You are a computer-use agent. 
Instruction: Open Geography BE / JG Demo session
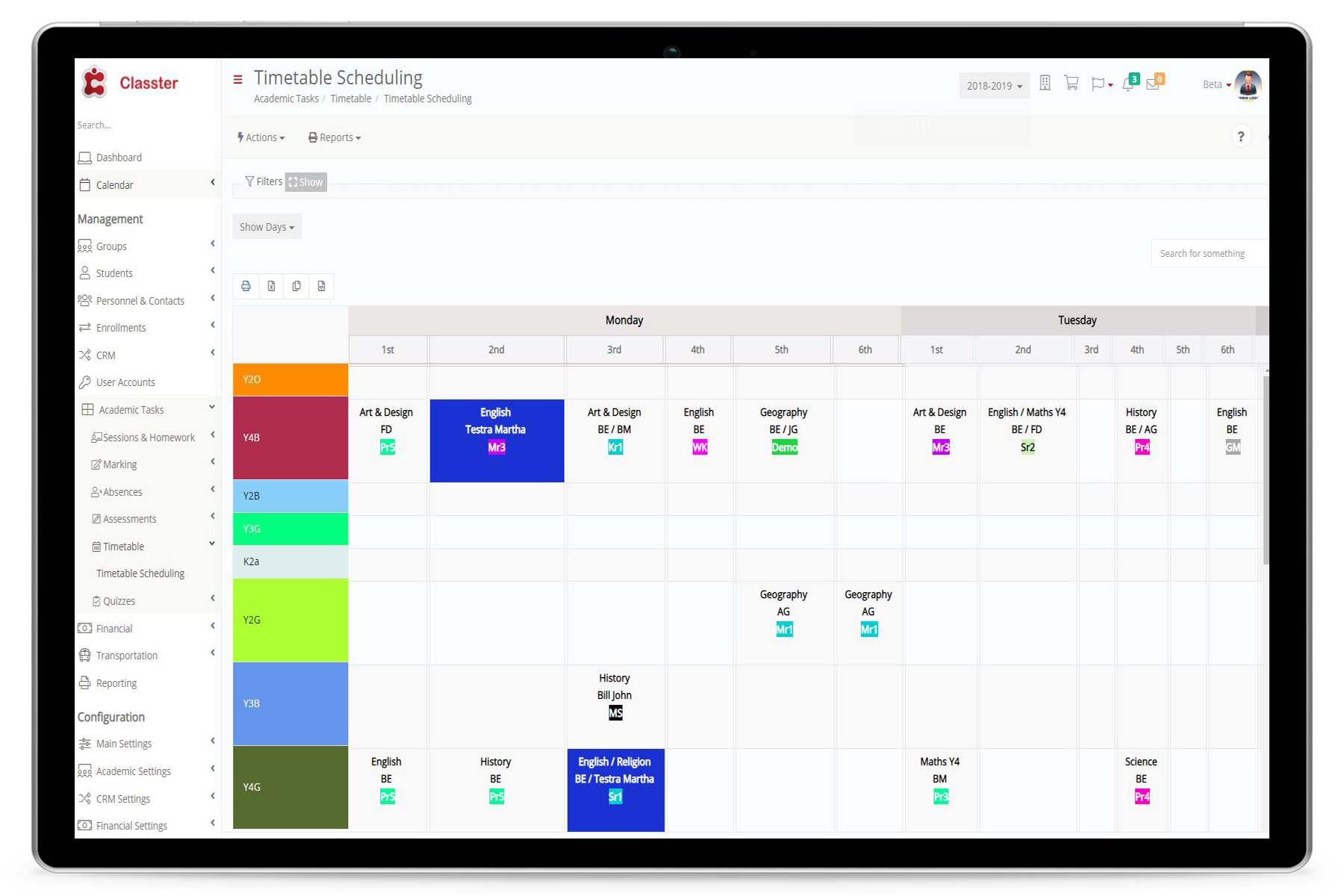[x=784, y=430]
